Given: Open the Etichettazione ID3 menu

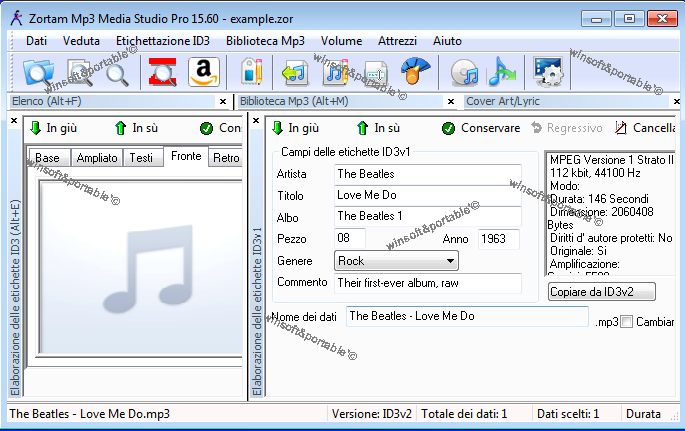Looking at the screenshot, I should 163,41.
